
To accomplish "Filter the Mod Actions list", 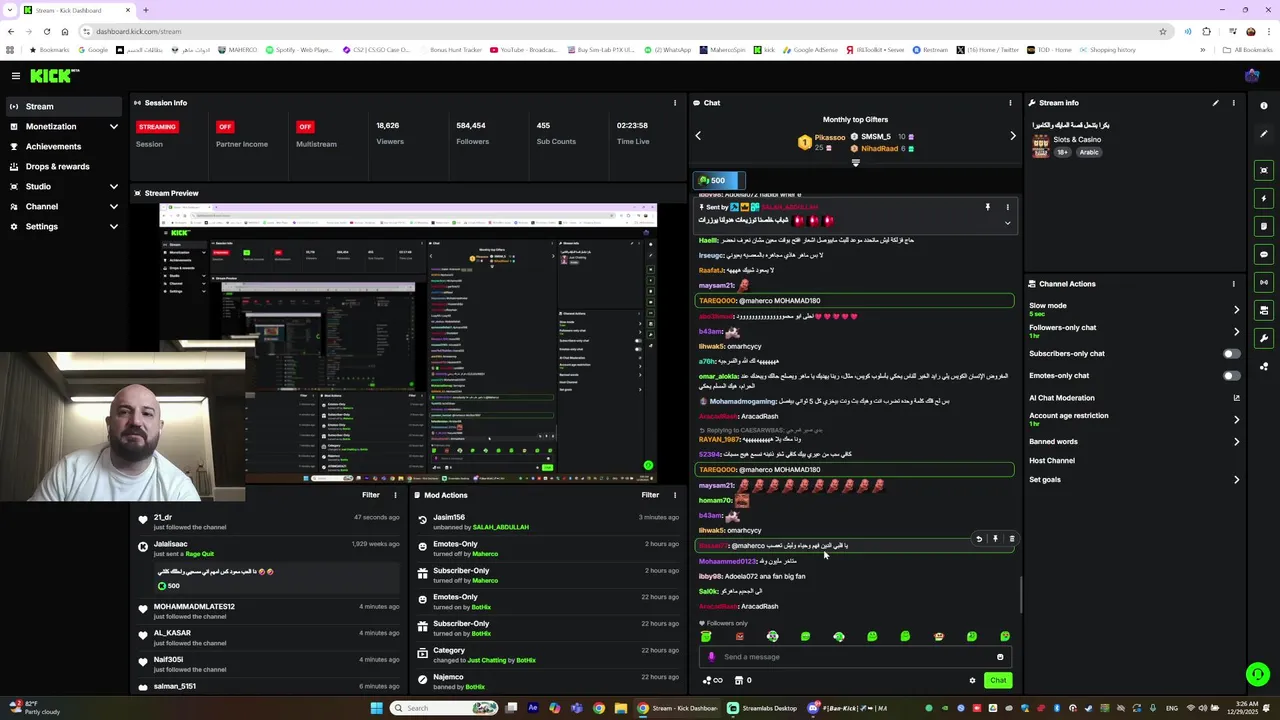I will [x=650, y=495].
